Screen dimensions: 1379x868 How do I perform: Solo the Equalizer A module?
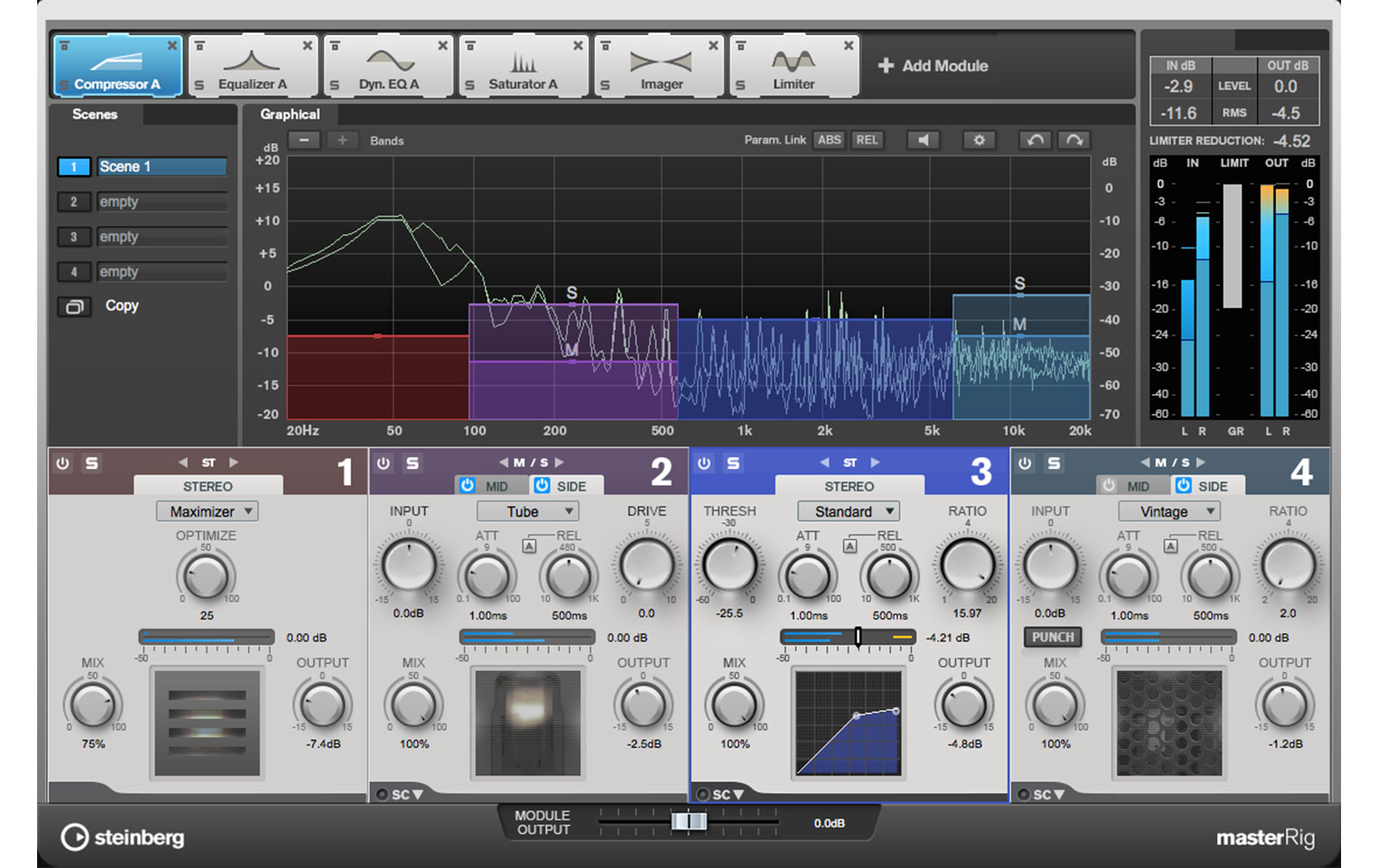(x=199, y=85)
